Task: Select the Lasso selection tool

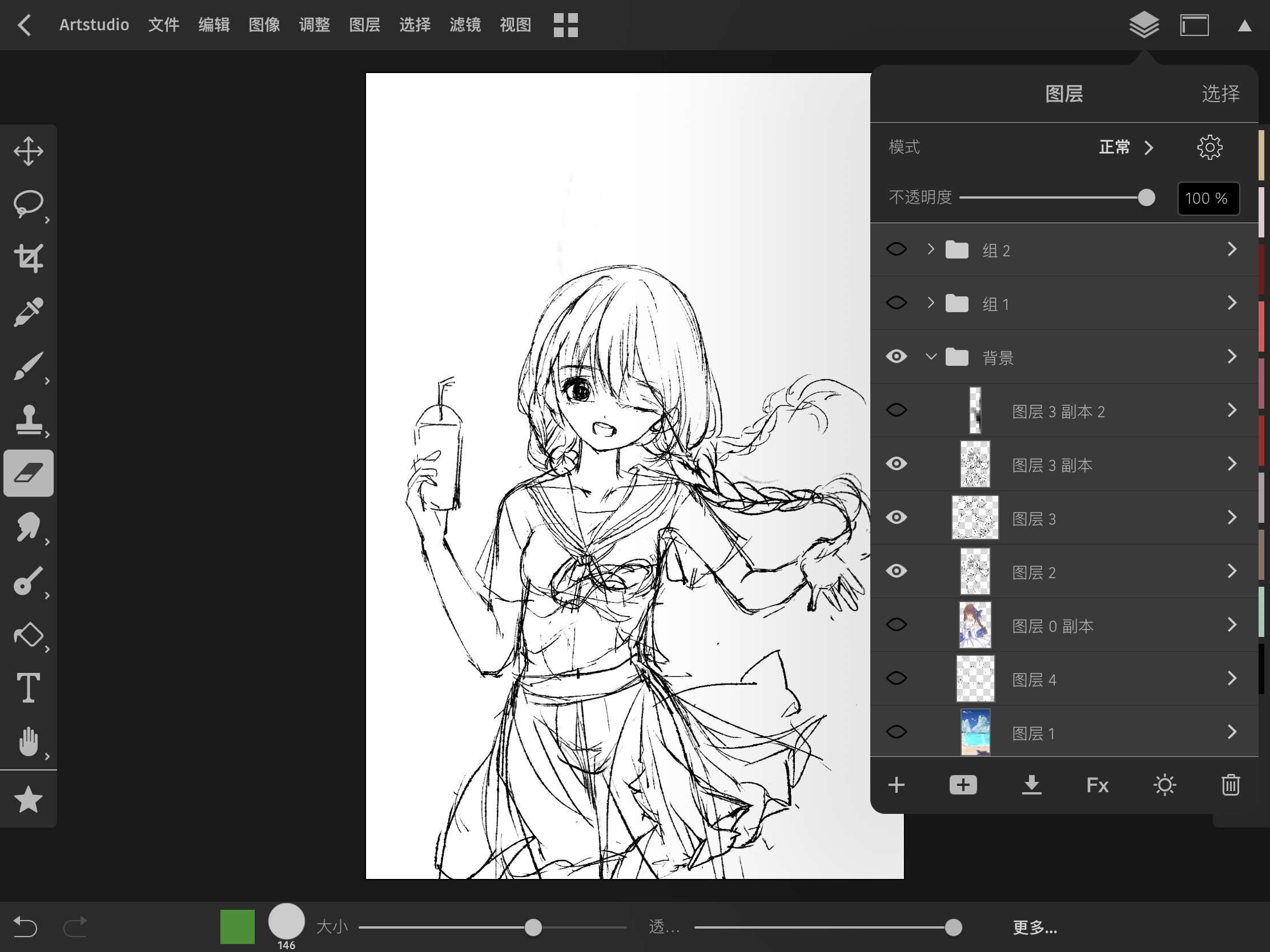Action: [28, 205]
